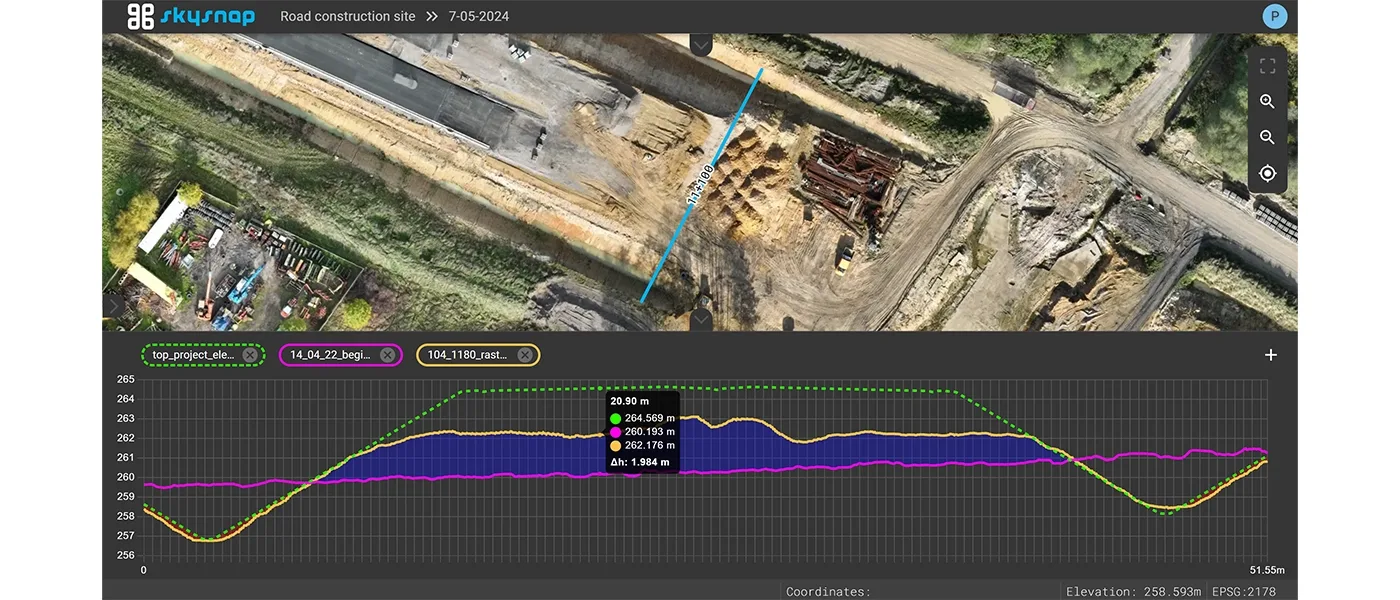Click the green dot in the chart tooltip
Image resolution: width=1400 pixels, height=600 pixels.
click(615, 418)
